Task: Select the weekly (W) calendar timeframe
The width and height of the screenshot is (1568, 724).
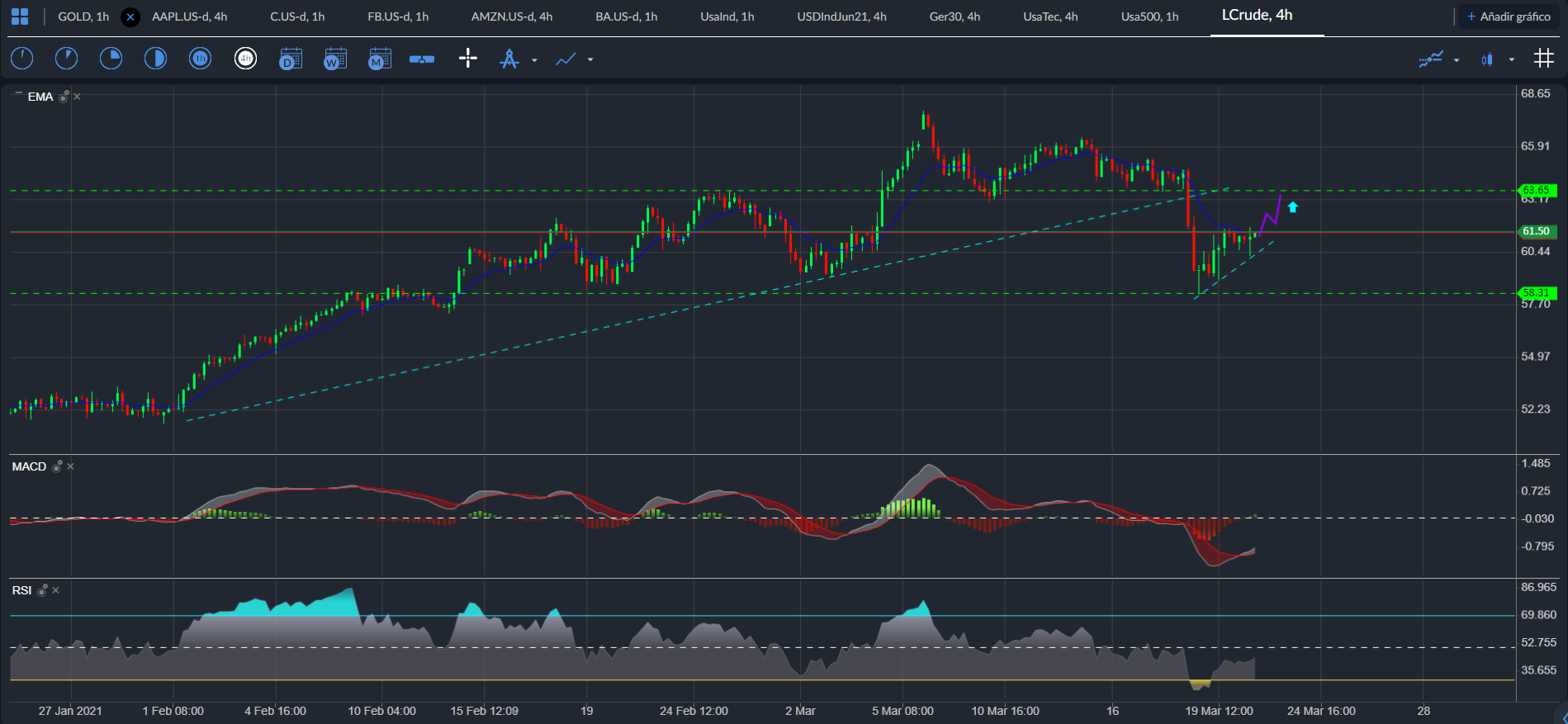Action: click(335, 59)
